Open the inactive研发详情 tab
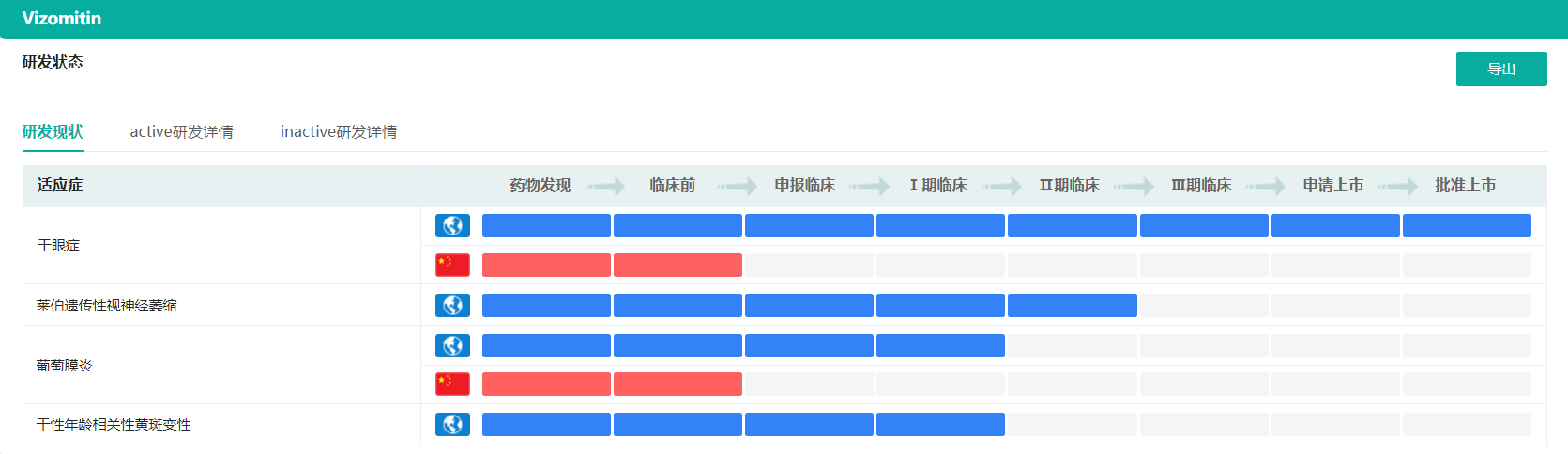This screenshot has height=454, width=1568. pyautogui.click(x=338, y=132)
